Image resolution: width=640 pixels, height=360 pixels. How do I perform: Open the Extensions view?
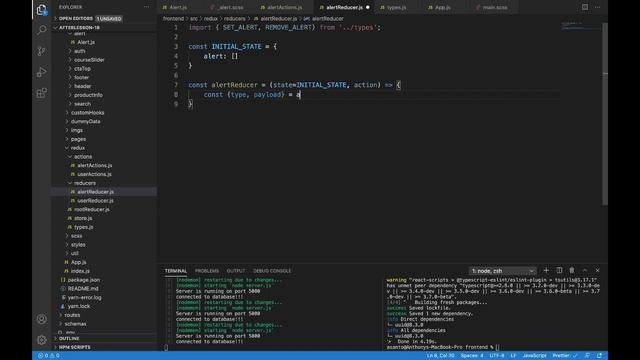(41, 93)
